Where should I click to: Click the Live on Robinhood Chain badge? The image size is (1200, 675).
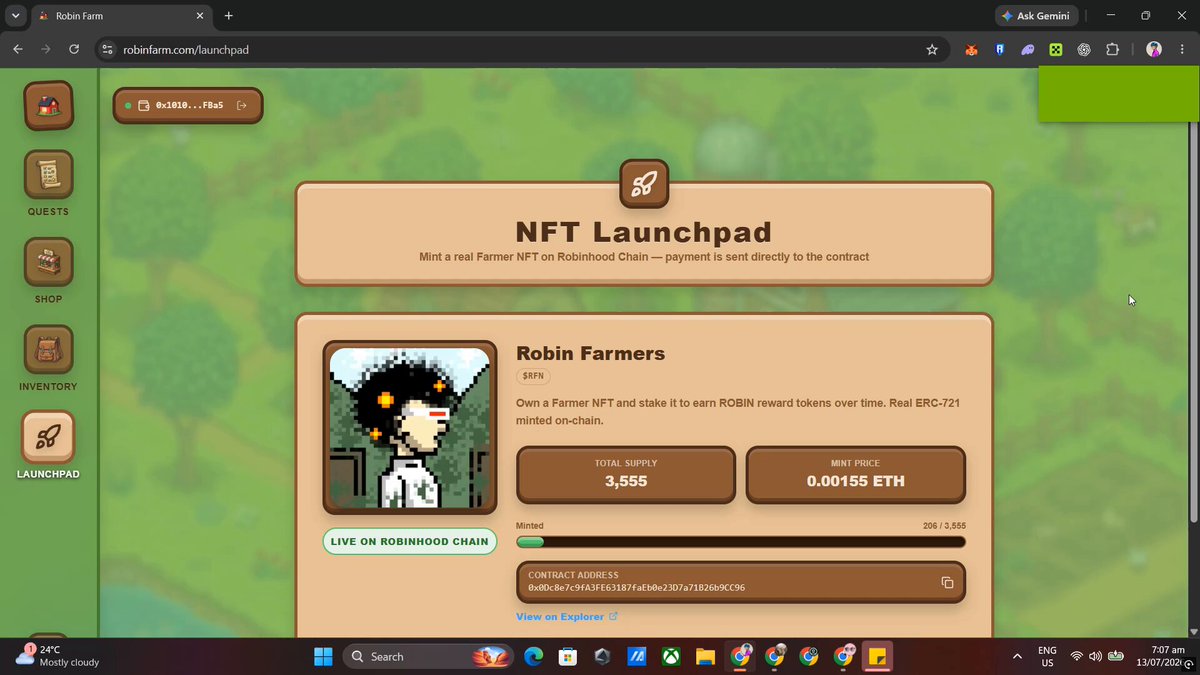[410, 541]
